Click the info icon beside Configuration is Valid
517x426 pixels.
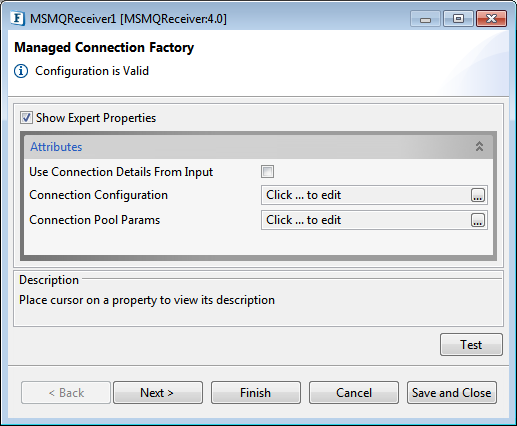coord(21,71)
